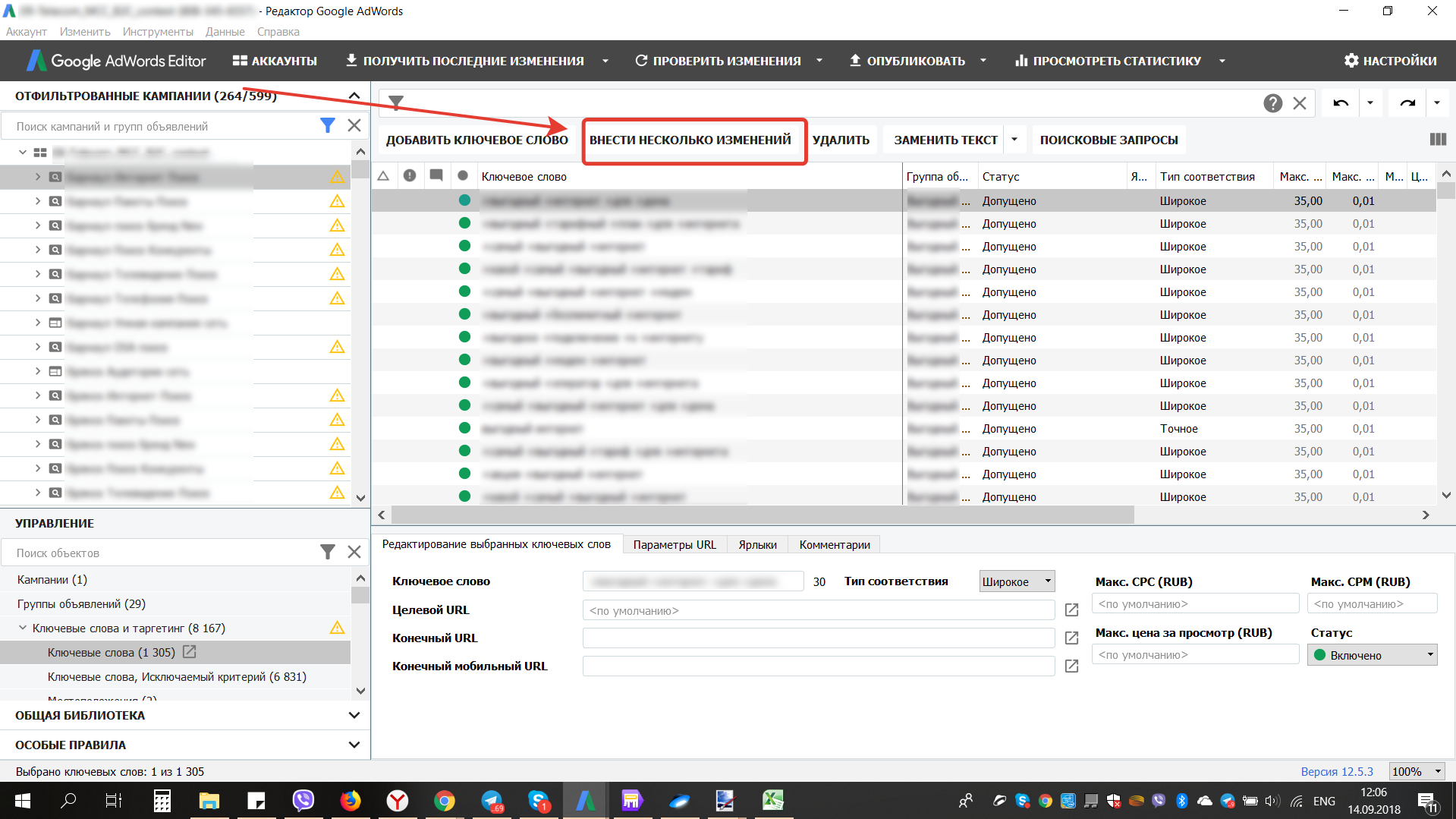The width and height of the screenshot is (1456, 819).
Task: Expand ОБЩАЯ БИБЛИОТЕКА section
Action: tap(354, 715)
